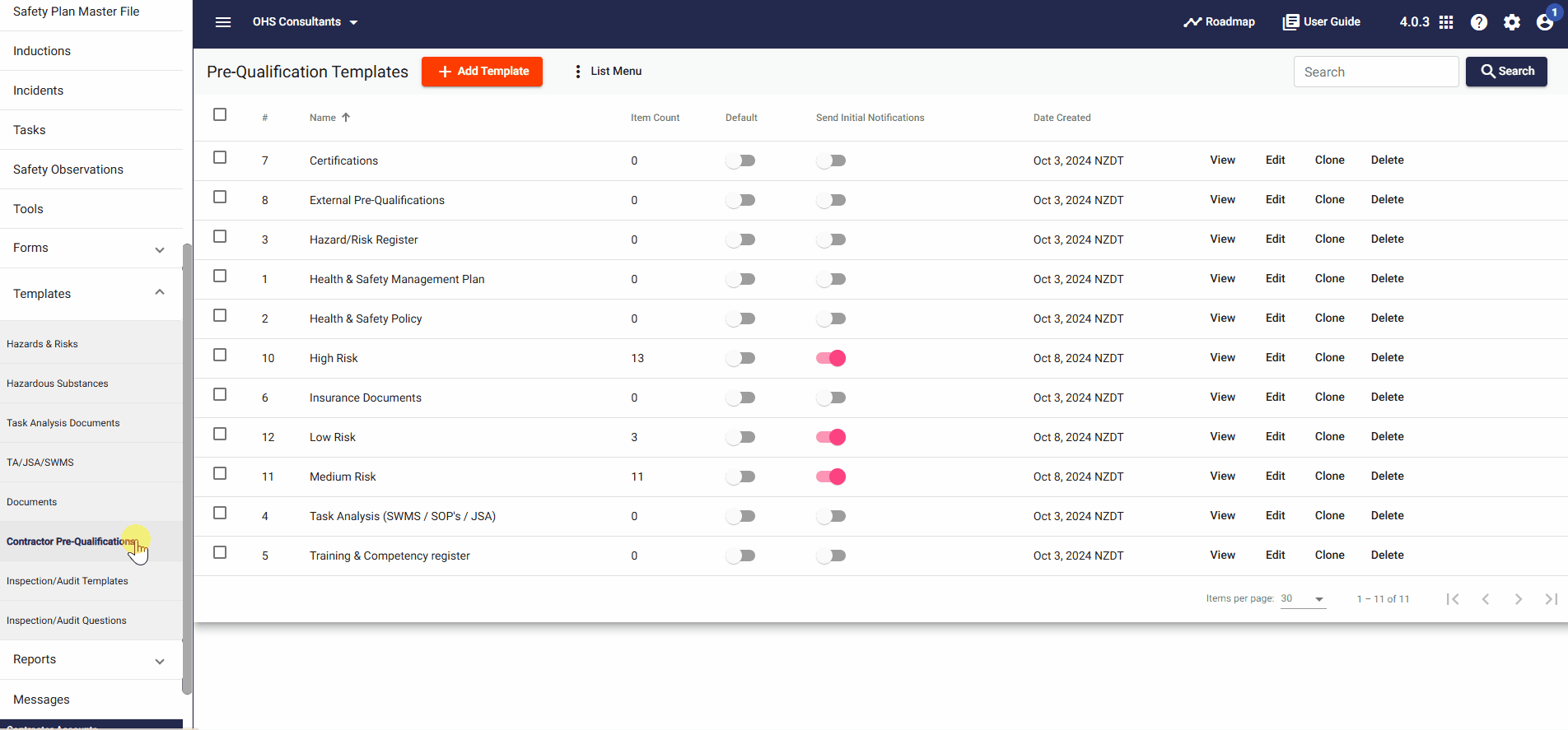
Task: Open the User Guide
Action: (x=1321, y=22)
